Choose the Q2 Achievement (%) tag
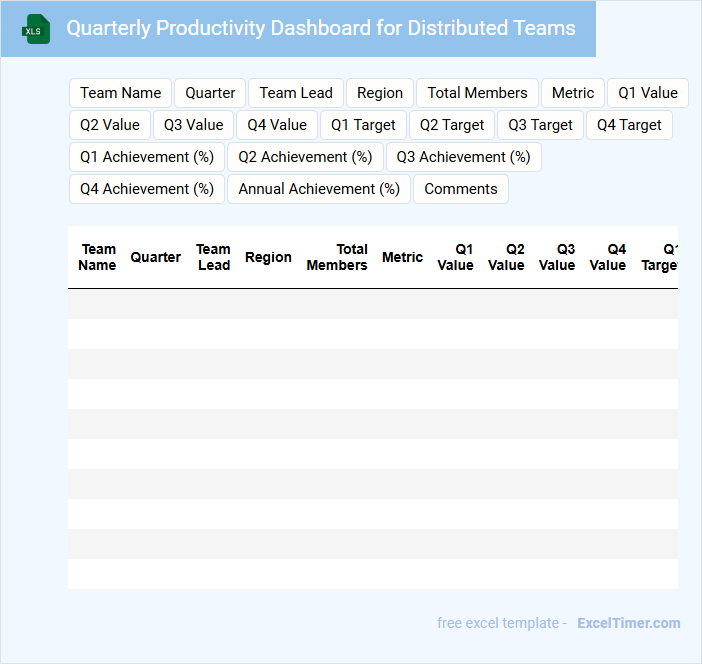The width and height of the screenshot is (702, 664). 305,157
